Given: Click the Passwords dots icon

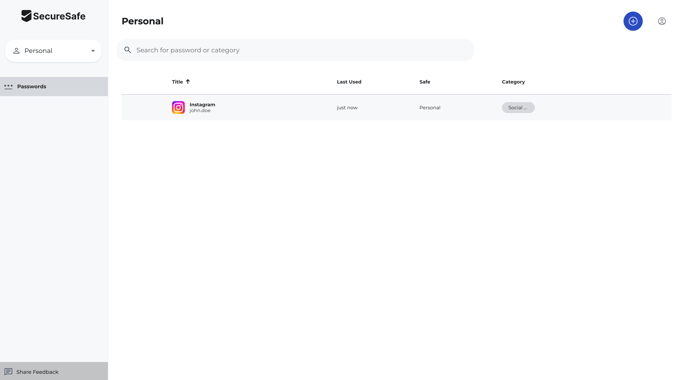Looking at the screenshot, I should click(x=8, y=86).
